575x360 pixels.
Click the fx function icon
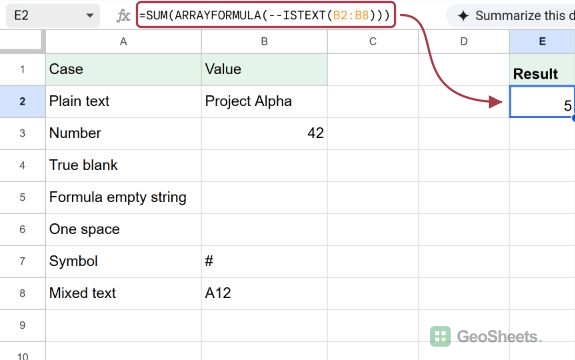(123, 16)
